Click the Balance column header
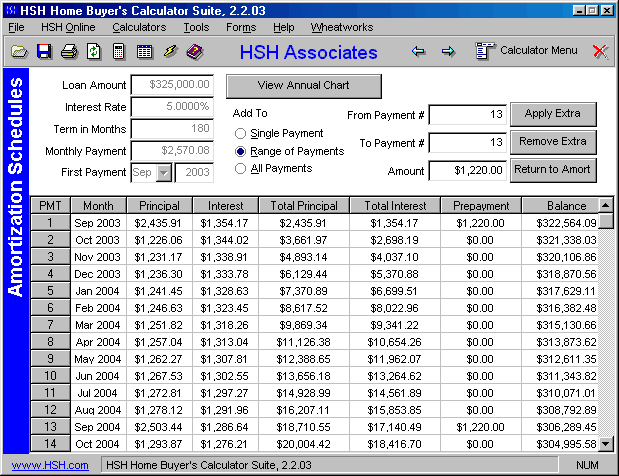The height and width of the screenshot is (476, 619). tap(560, 206)
